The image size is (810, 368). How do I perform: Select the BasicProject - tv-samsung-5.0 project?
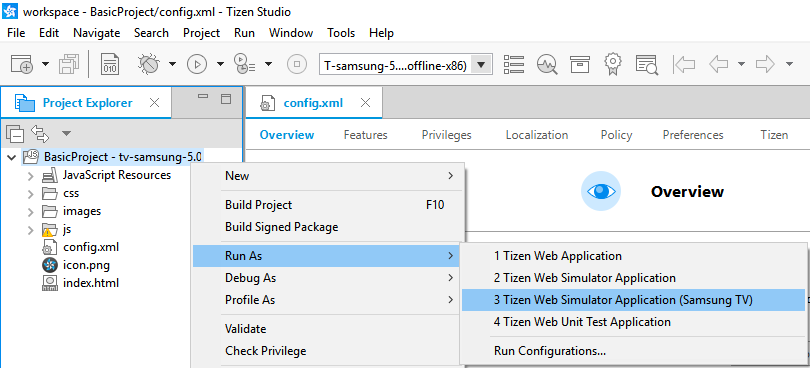[x=123, y=157]
